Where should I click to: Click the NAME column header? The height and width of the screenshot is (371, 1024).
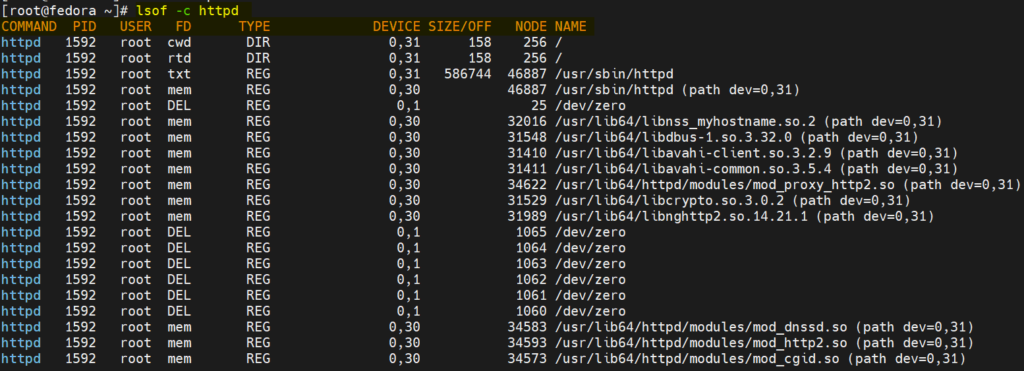coord(570,27)
